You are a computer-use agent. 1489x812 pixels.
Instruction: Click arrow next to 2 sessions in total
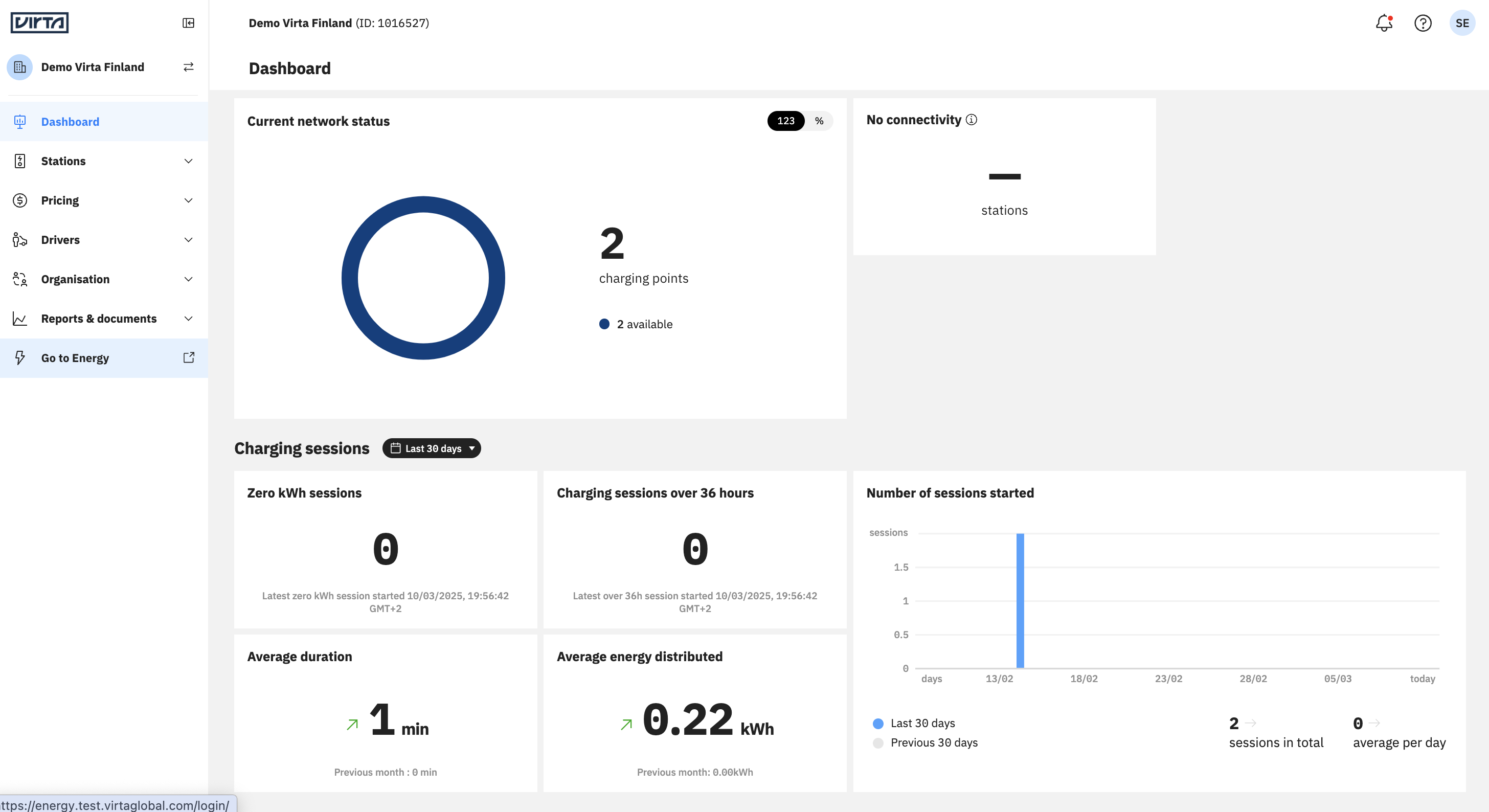coord(1250,723)
